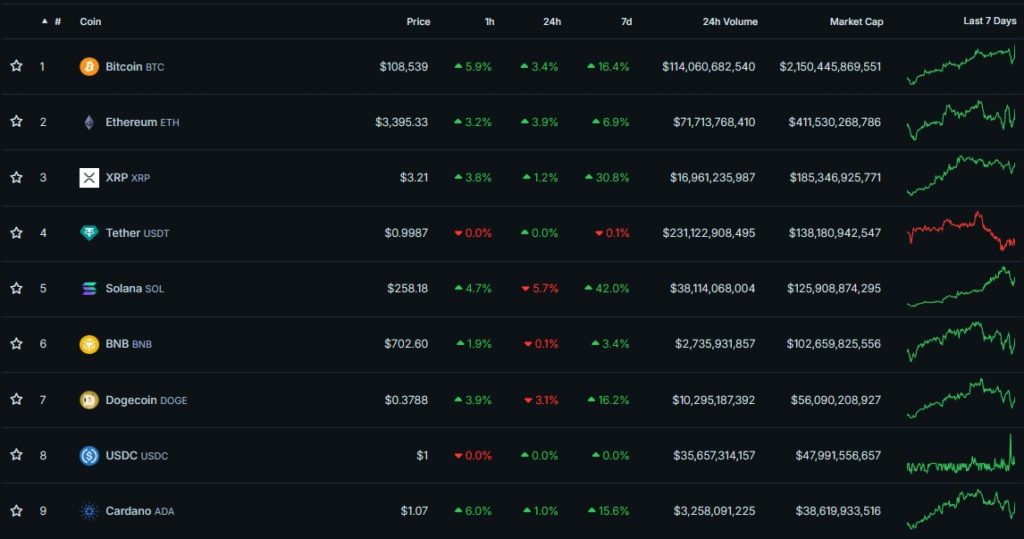
Task: Toggle the star next to Tether
Action: (16, 233)
